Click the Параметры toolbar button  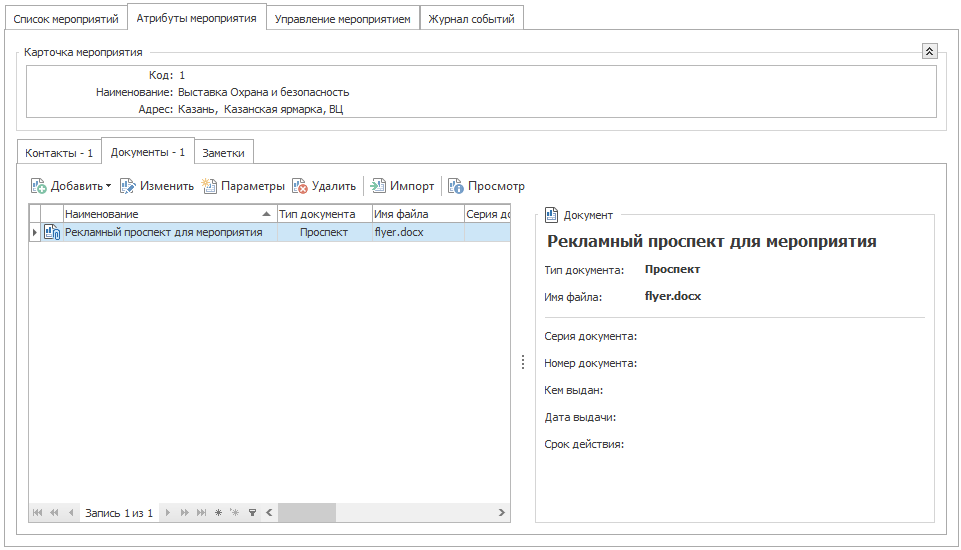point(243,186)
